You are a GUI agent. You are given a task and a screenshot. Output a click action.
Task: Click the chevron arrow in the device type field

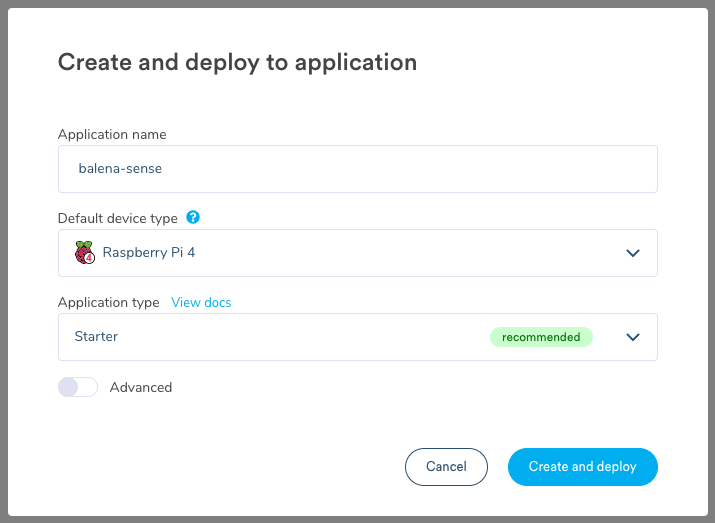pos(632,253)
